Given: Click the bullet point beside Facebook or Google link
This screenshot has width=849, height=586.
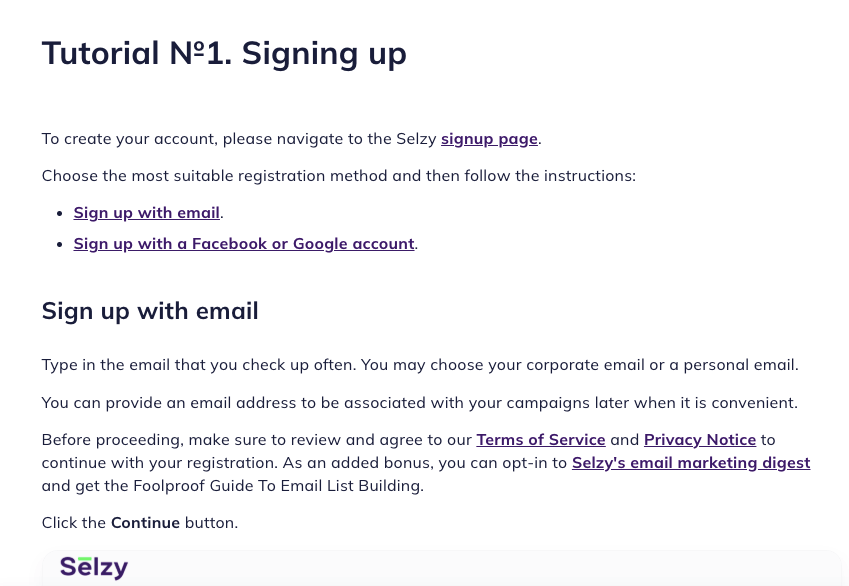Looking at the screenshot, I should tap(60, 244).
